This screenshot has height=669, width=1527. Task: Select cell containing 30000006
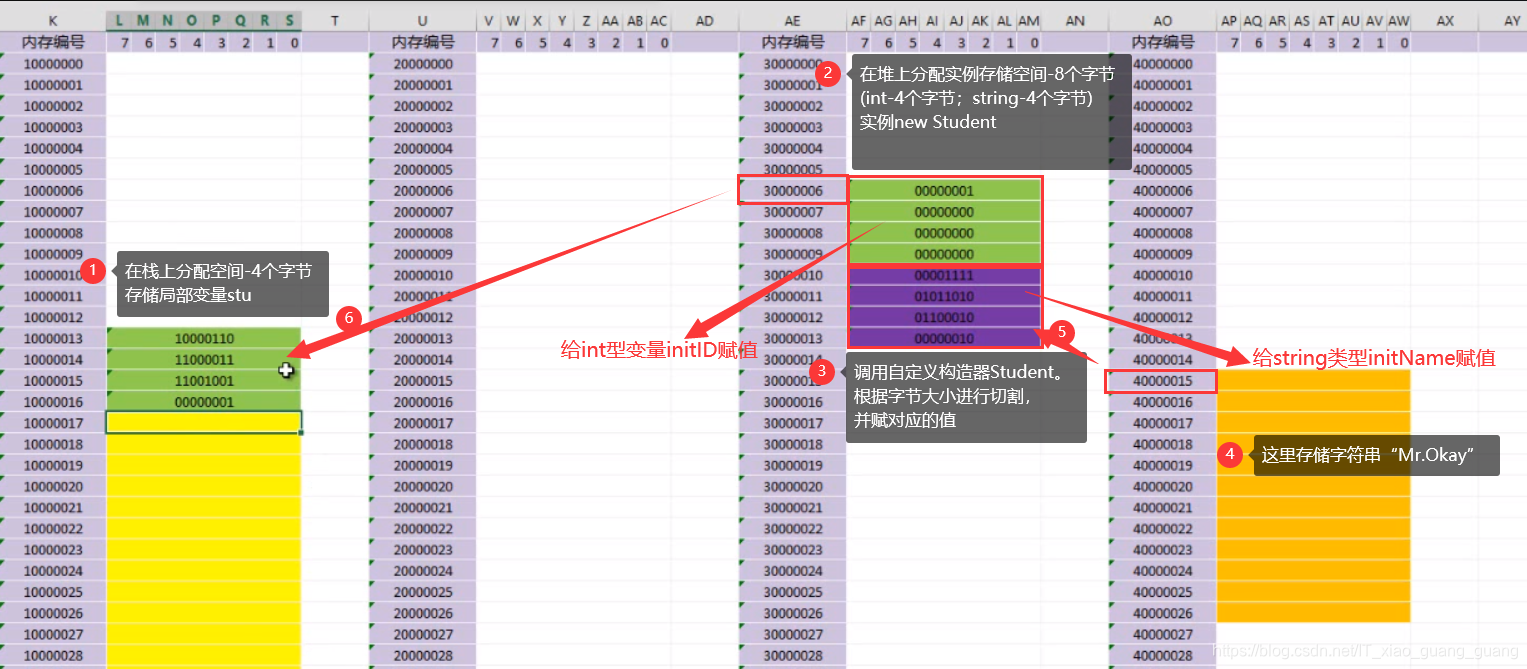(x=792, y=190)
